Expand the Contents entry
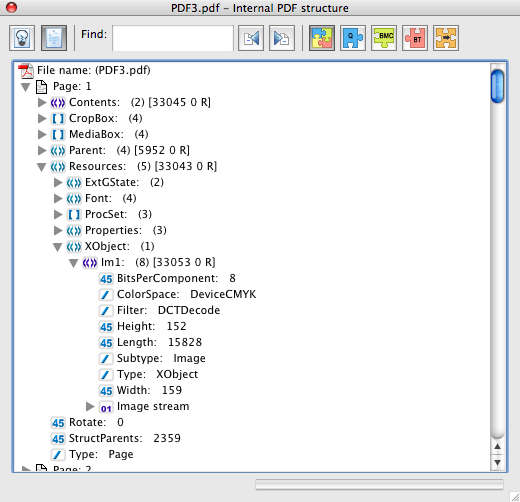 42,102
